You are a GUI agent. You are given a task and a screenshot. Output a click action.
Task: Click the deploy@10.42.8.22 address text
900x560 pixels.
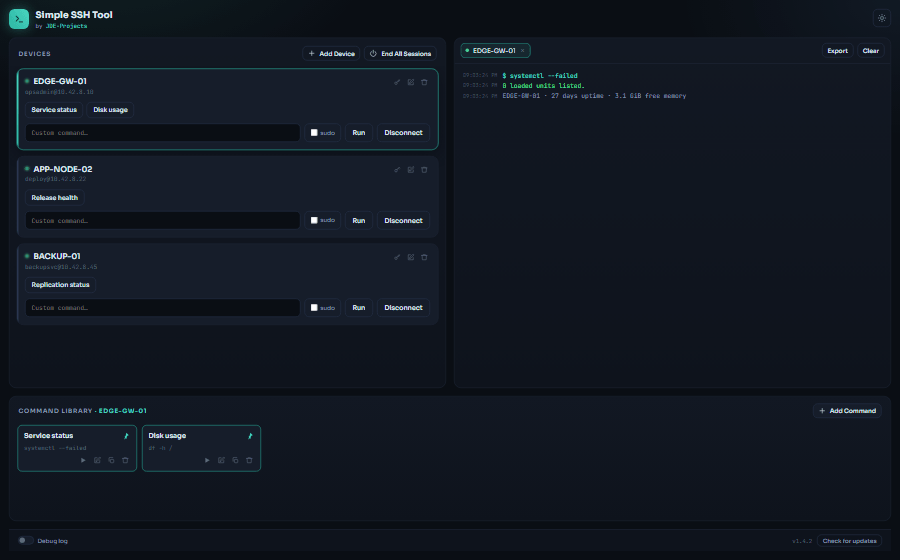55,179
